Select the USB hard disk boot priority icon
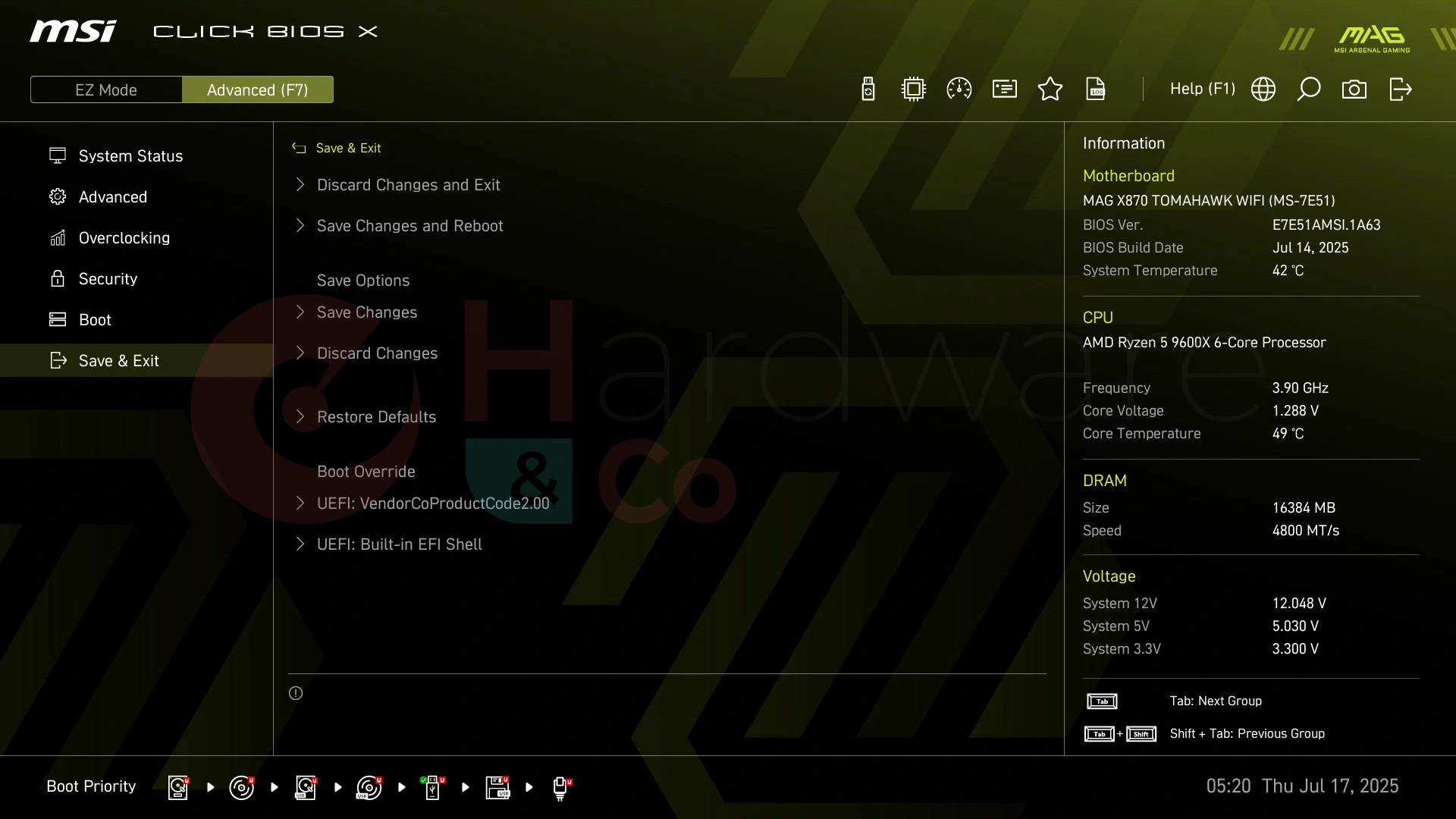The width and height of the screenshot is (1456, 819). coord(306,787)
